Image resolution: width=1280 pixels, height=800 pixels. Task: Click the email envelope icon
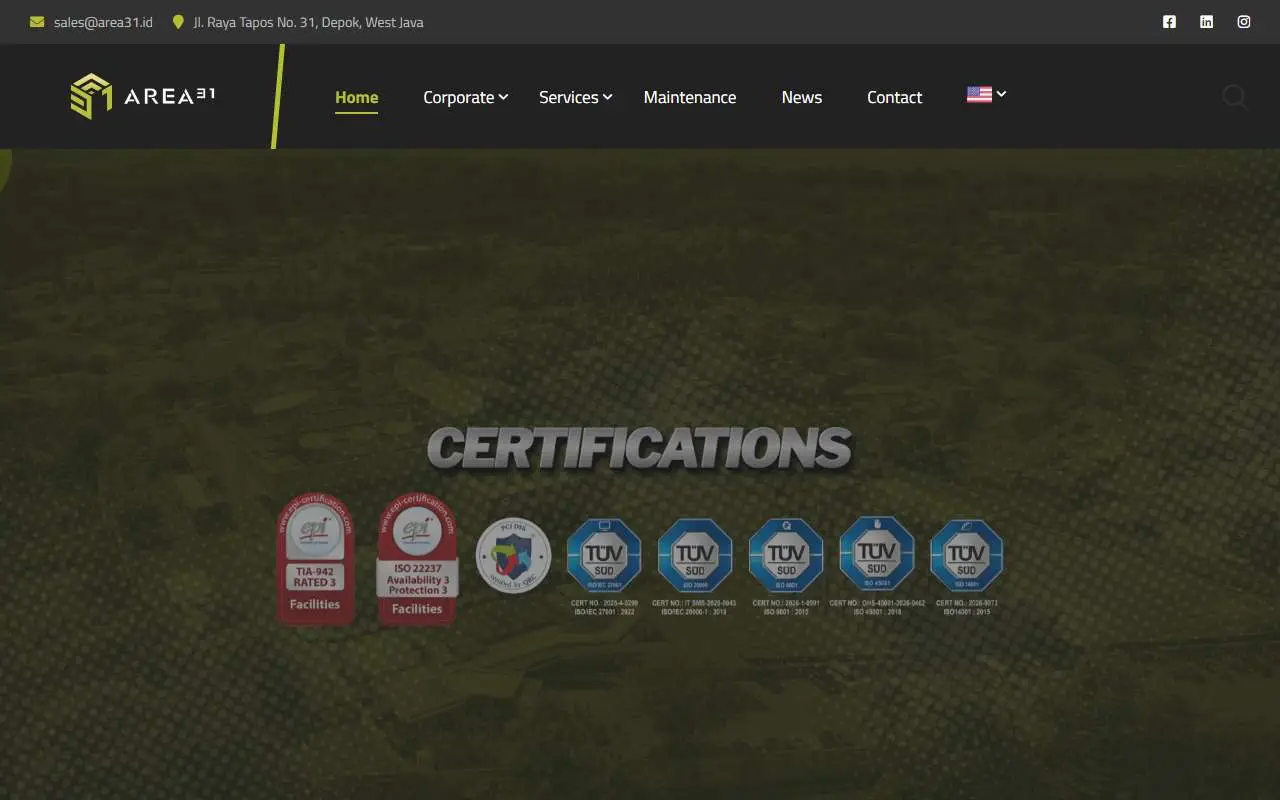pos(37,22)
